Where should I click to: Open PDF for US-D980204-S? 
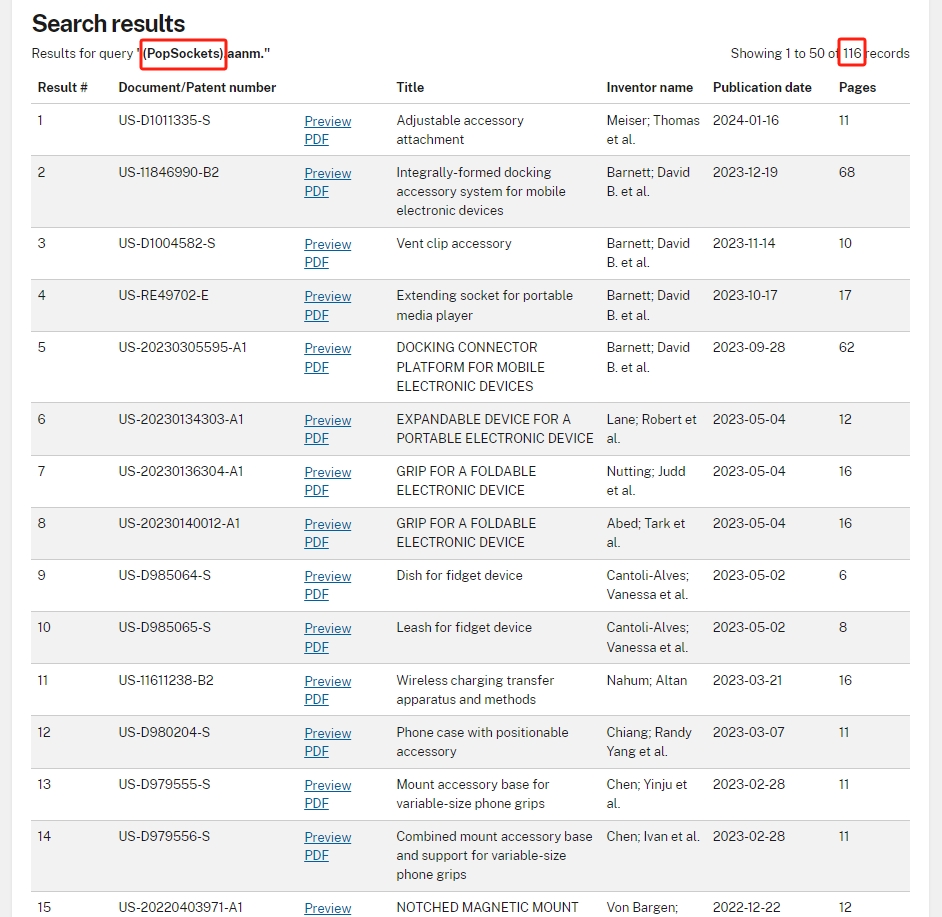coord(317,751)
